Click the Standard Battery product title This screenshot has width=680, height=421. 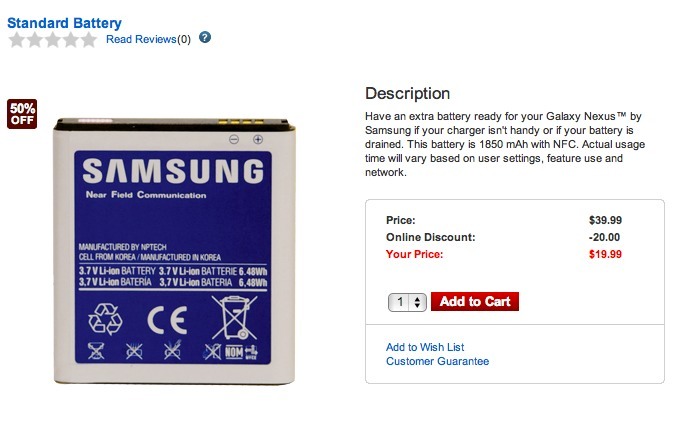click(x=64, y=22)
